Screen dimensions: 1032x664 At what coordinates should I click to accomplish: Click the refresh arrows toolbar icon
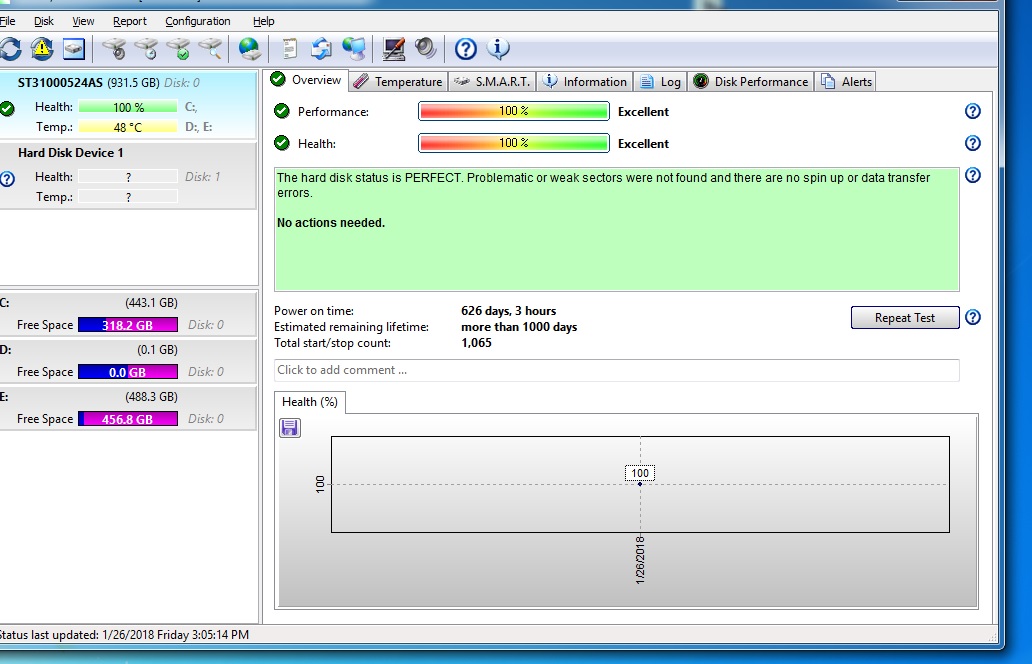pyautogui.click(x=10, y=48)
